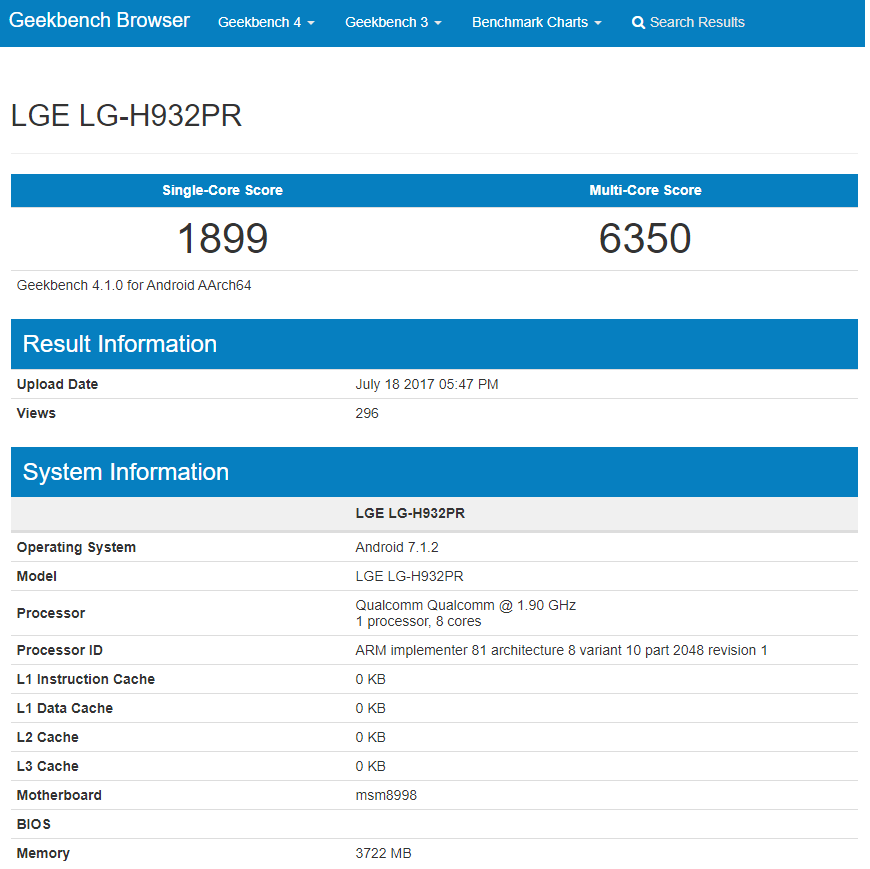Click the Views label
This screenshot has width=870, height=869.
[36, 413]
